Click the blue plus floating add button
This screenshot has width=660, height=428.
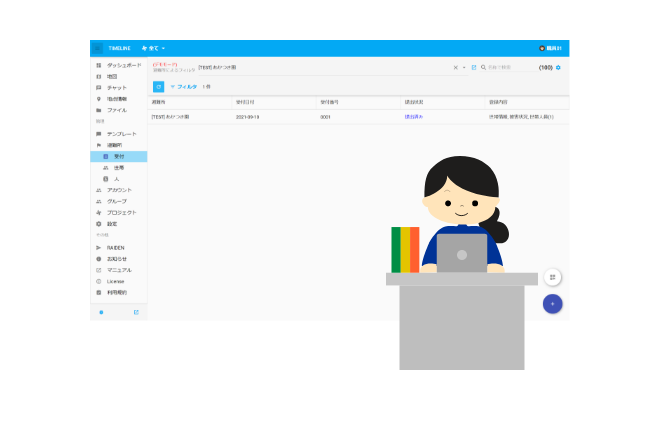[553, 304]
